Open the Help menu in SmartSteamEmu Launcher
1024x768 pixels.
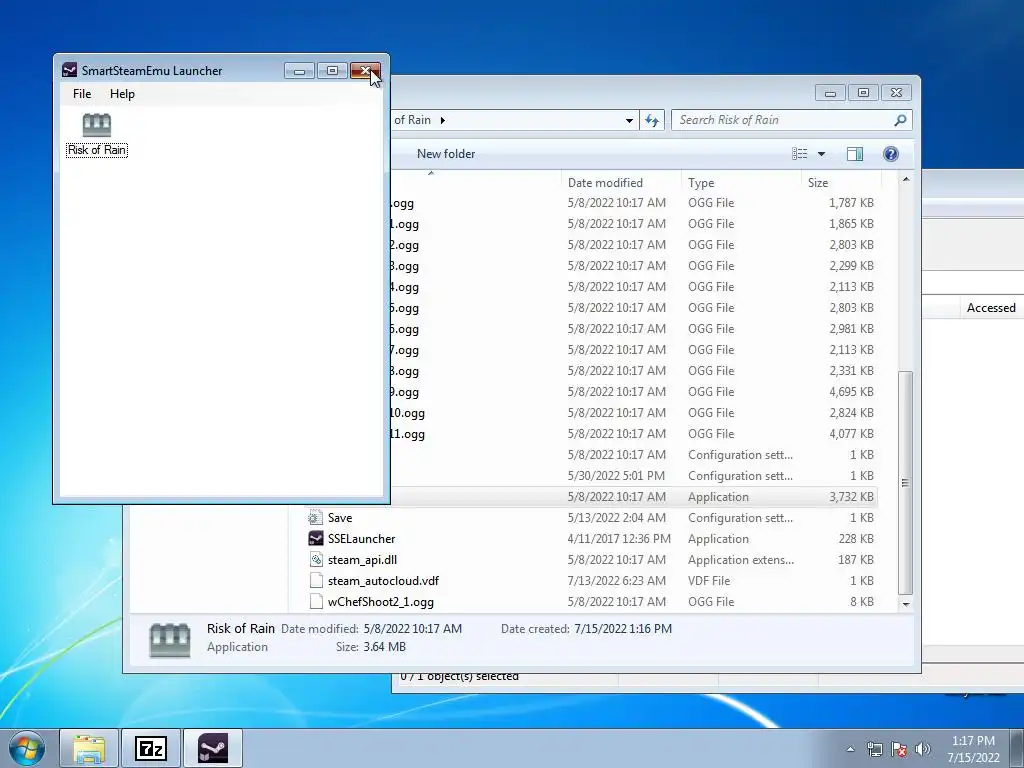[122, 94]
